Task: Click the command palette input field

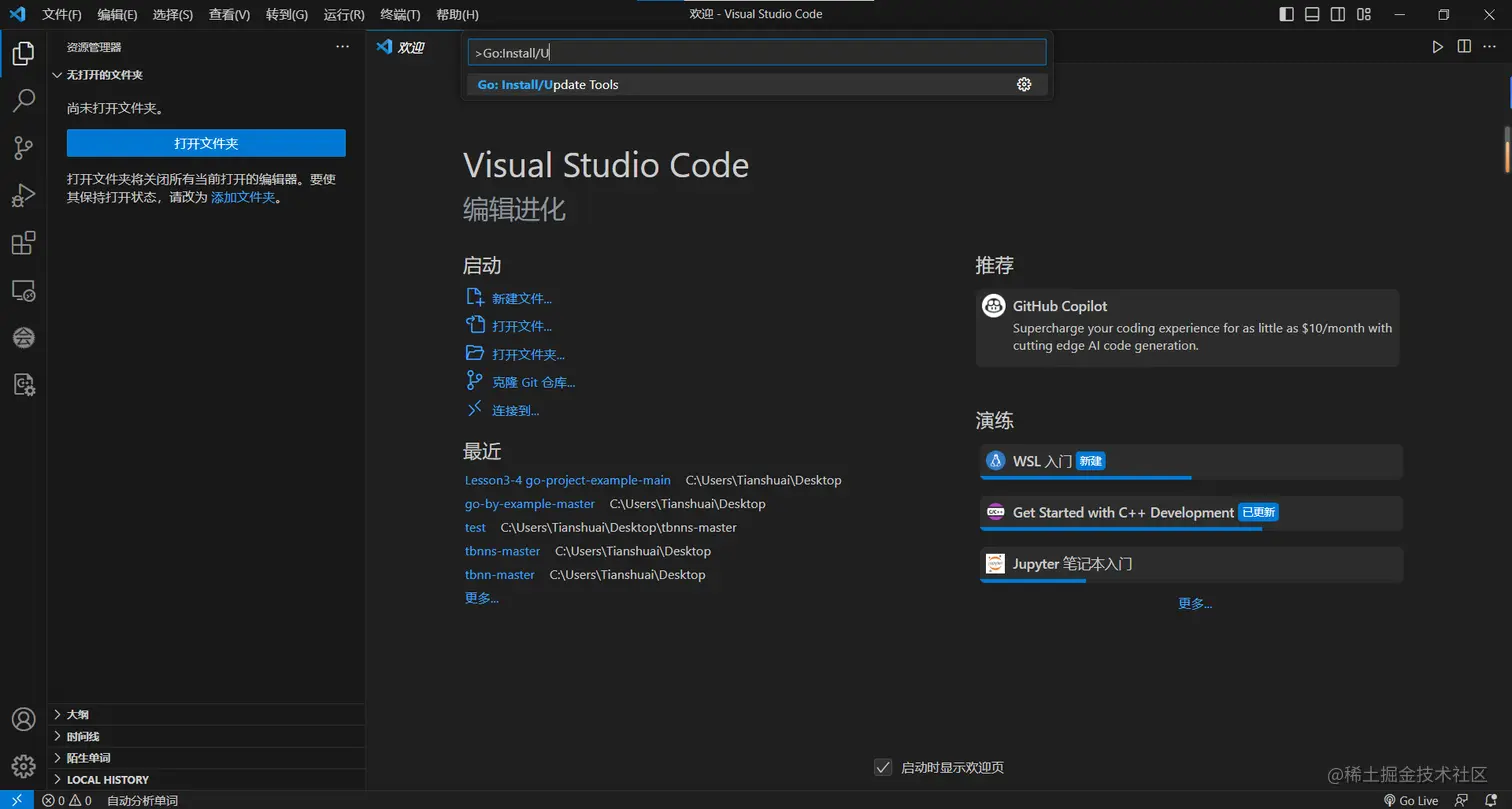Action: (x=757, y=52)
